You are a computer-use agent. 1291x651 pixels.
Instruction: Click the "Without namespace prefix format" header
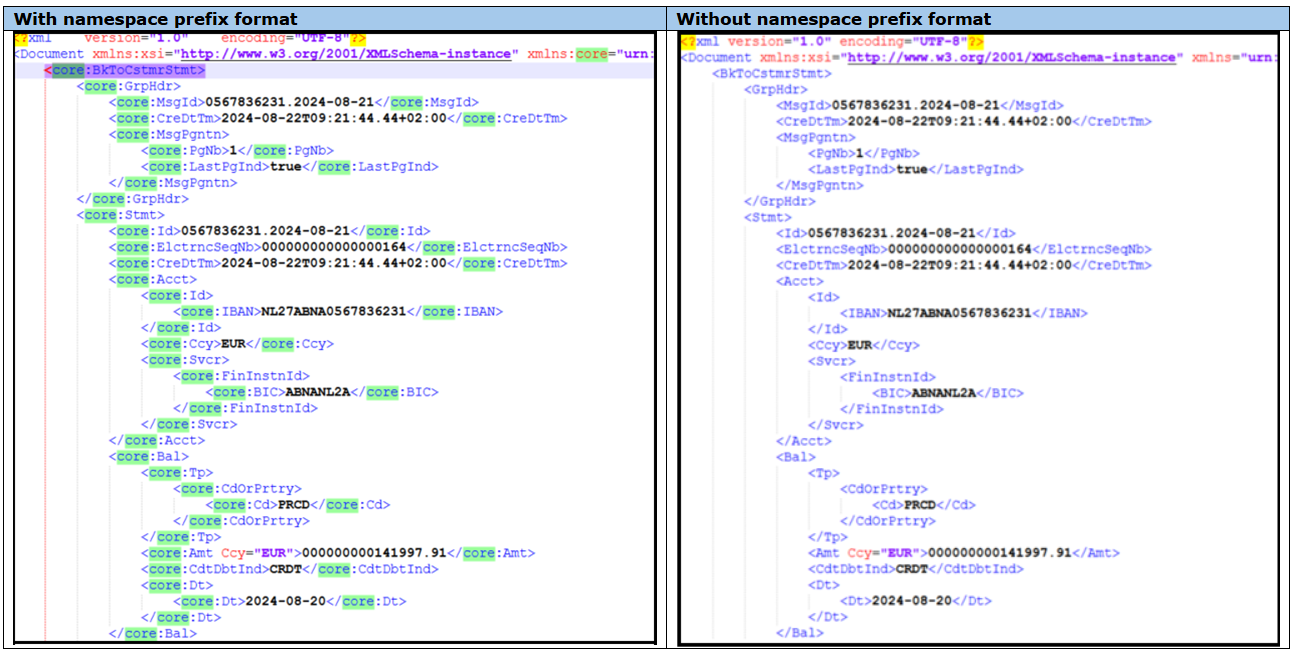click(x=834, y=18)
